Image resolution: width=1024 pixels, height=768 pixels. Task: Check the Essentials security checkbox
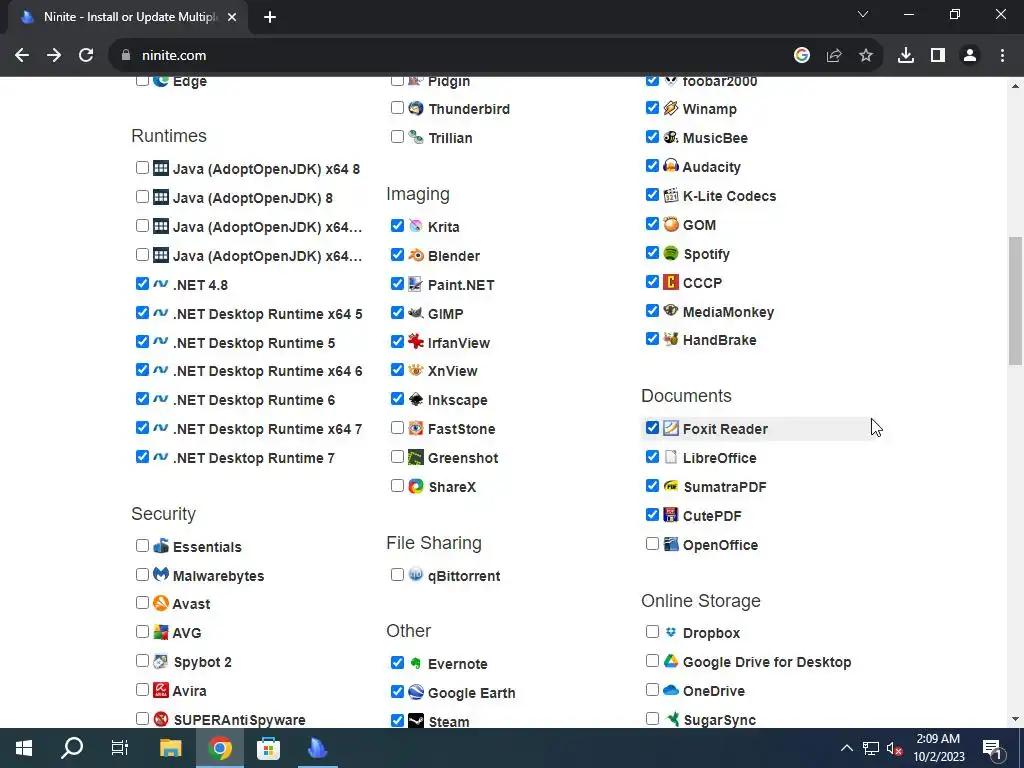tap(142, 545)
